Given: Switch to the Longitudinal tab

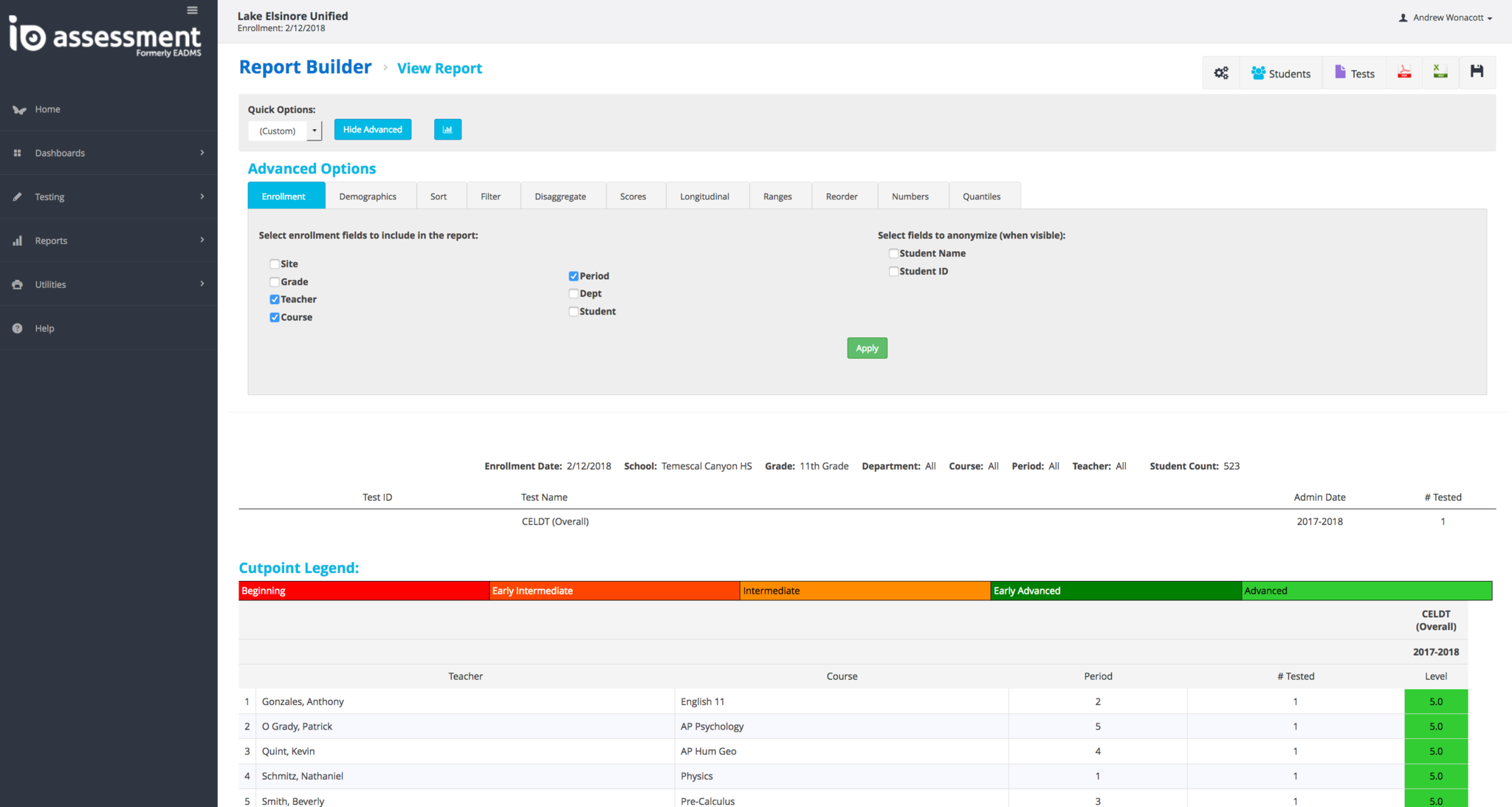Looking at the screenshot, I should tap(704, 197).
